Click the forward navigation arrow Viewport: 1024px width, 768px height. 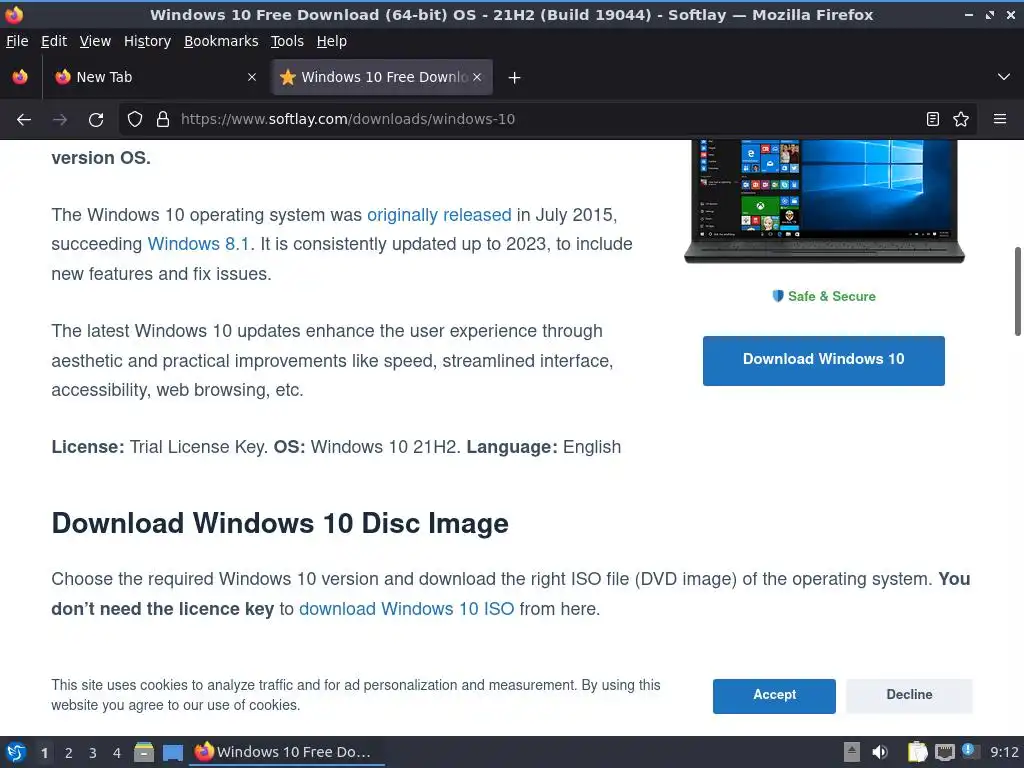[60, 120]
